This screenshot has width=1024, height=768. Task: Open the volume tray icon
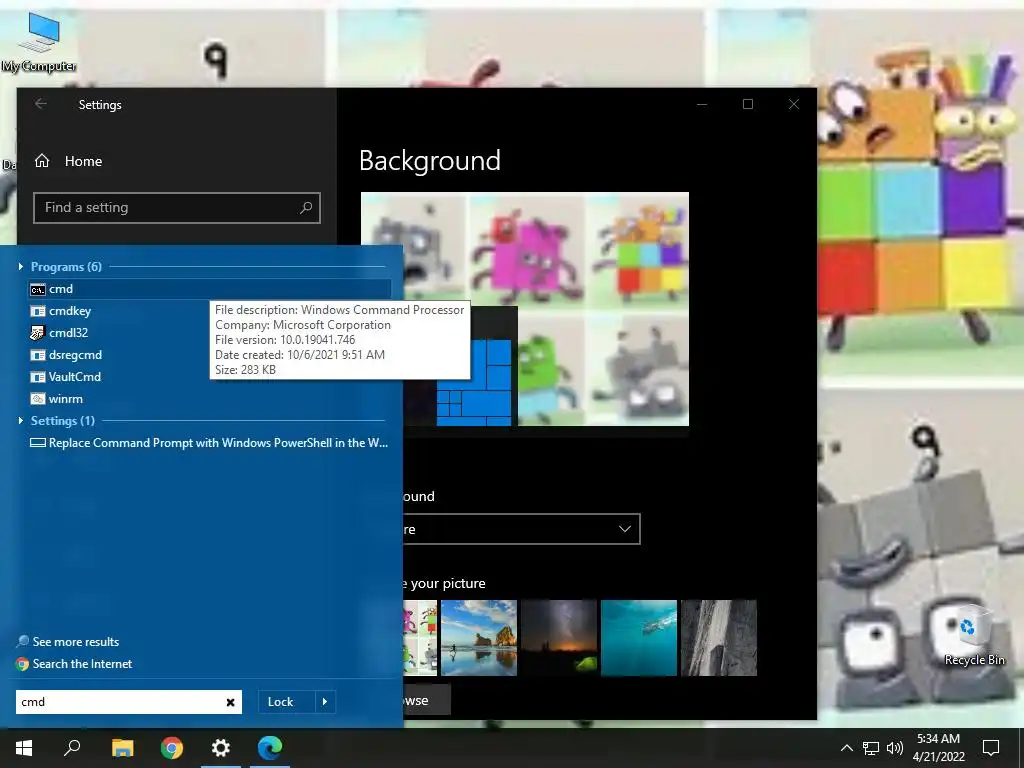[895, 748]
